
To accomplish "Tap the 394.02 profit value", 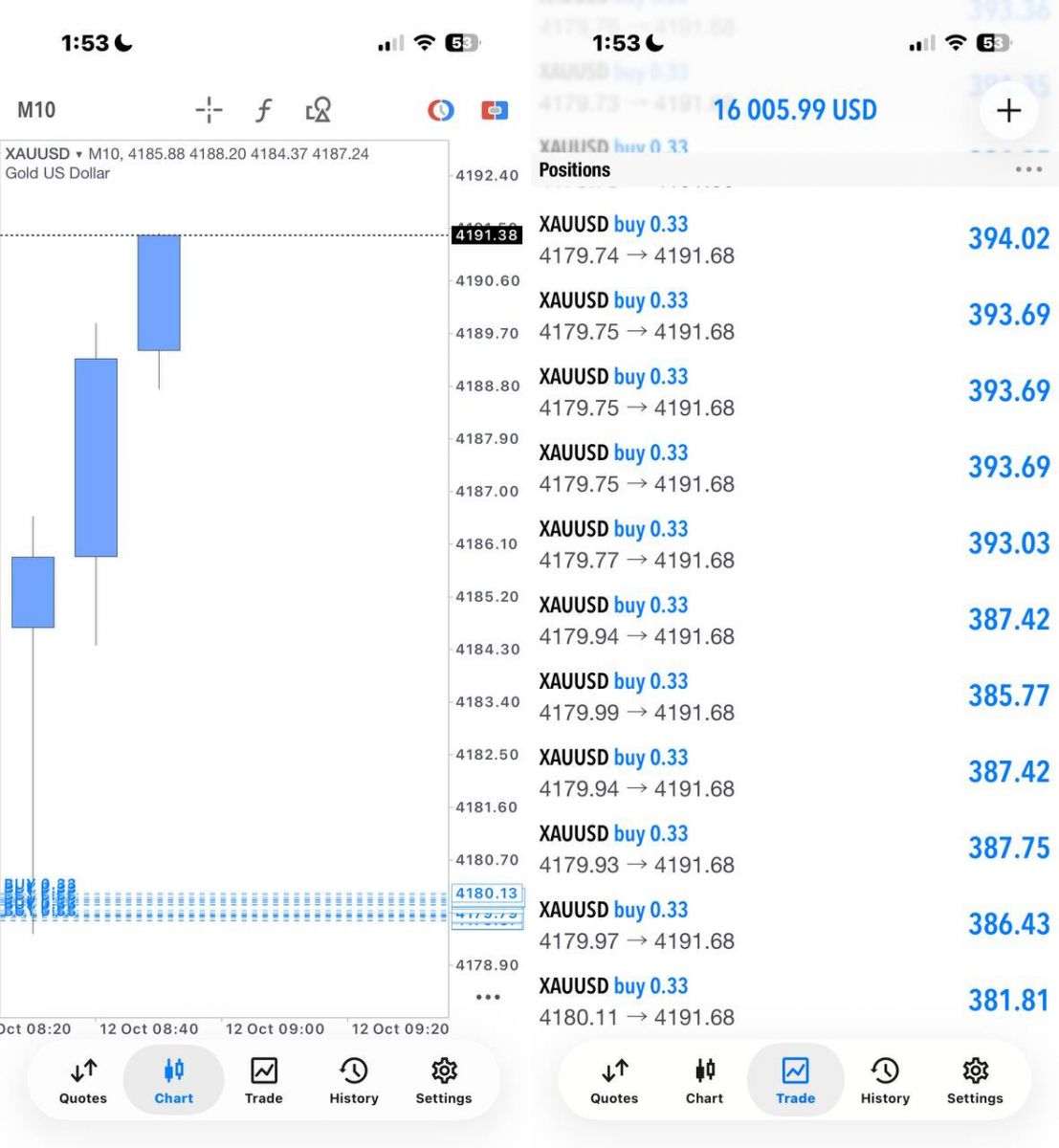I will 1009,238.
